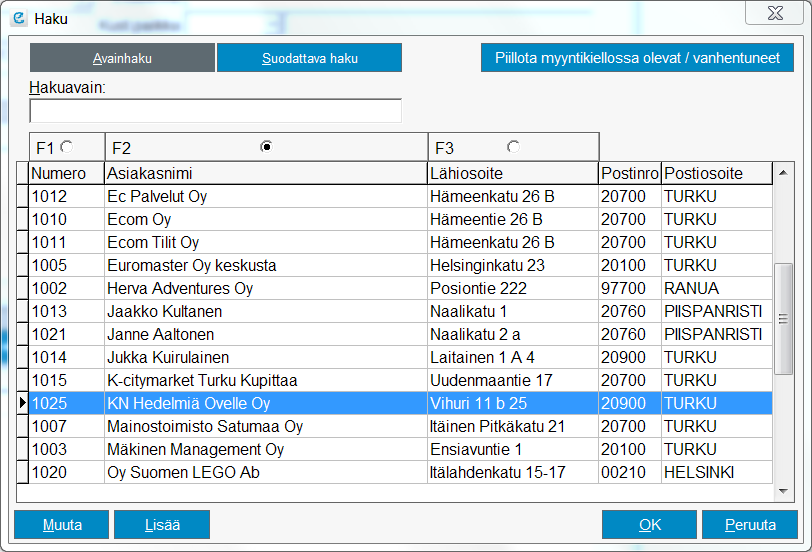Cancel with the Peruuta button
This screenshot has height=552, width=812.
click(750, 525)
